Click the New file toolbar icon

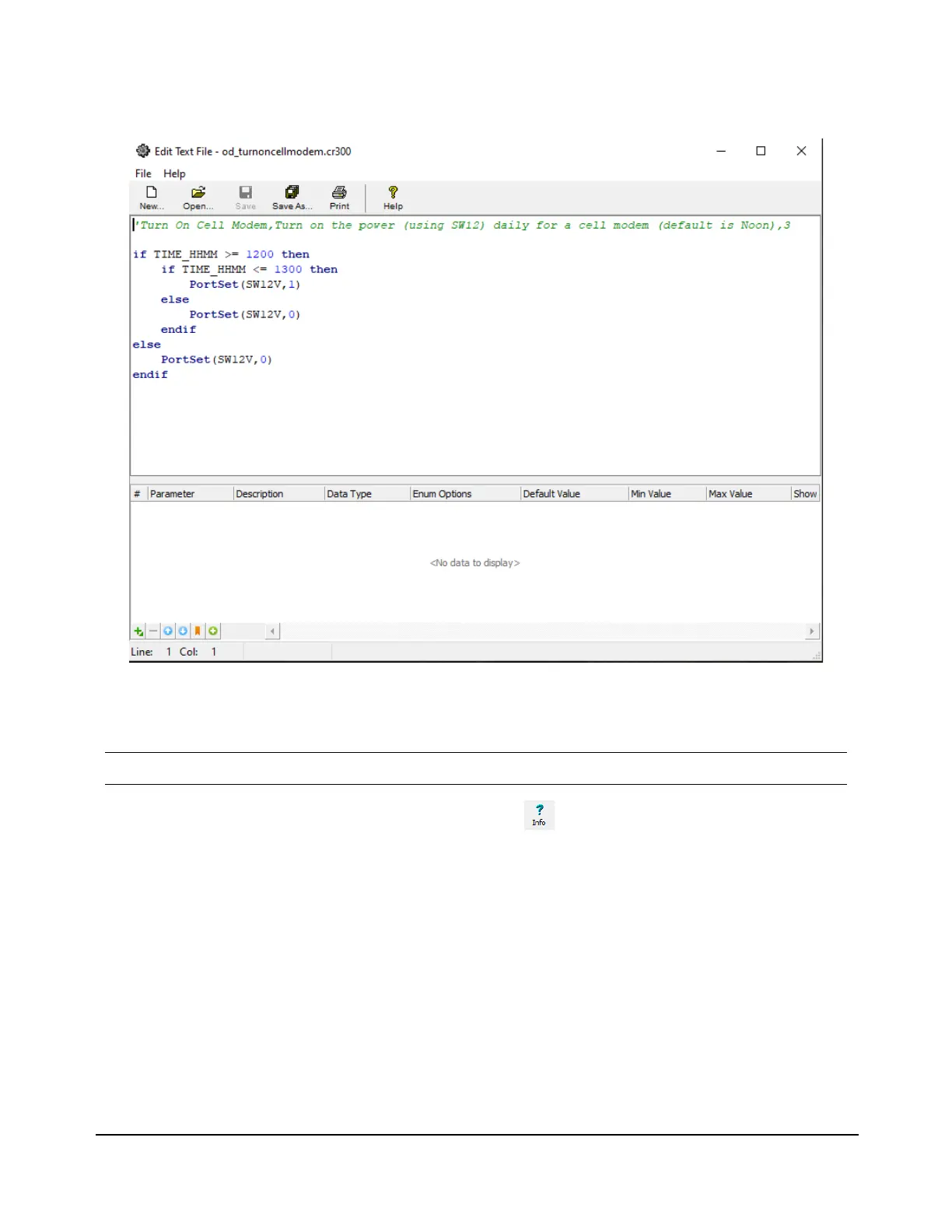[x=152, y=198]
